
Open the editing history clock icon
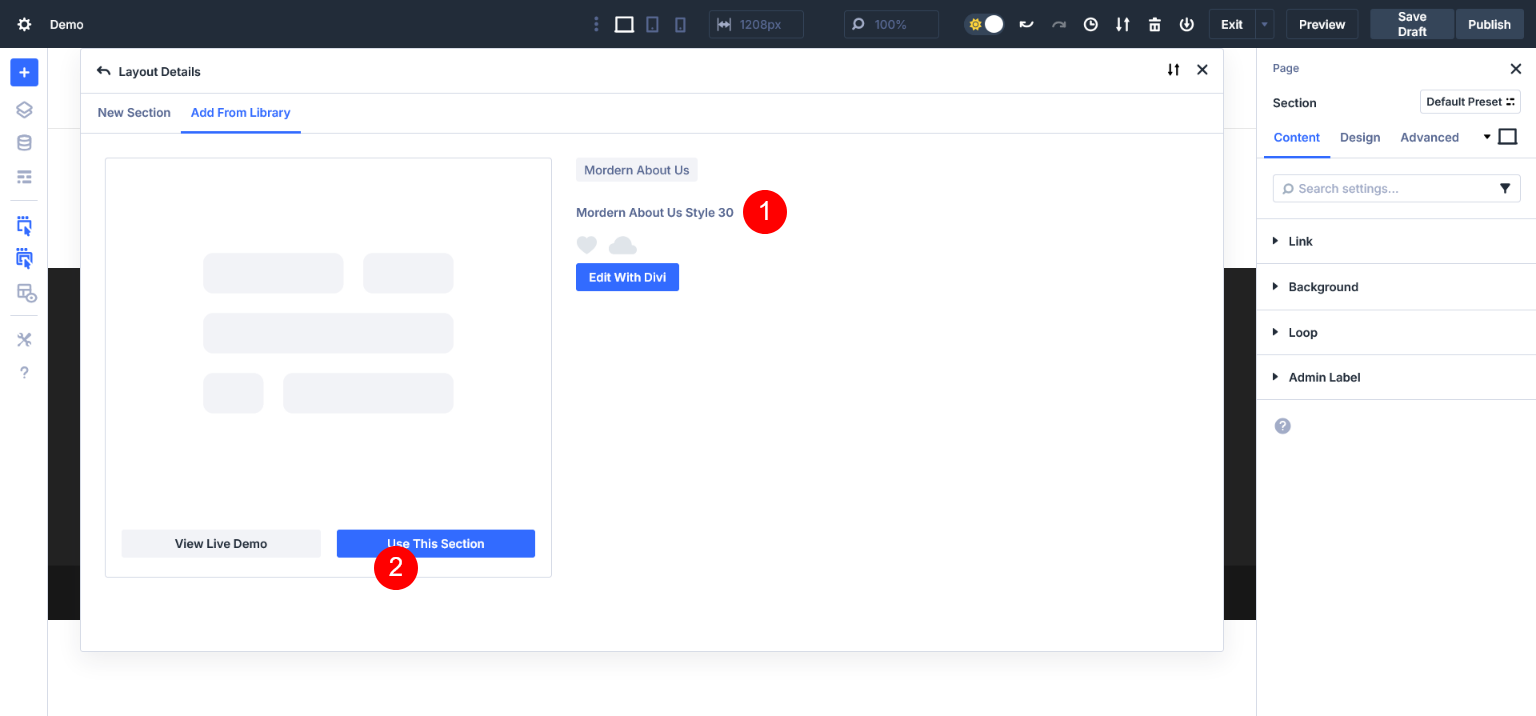(x=1091, y=24)
